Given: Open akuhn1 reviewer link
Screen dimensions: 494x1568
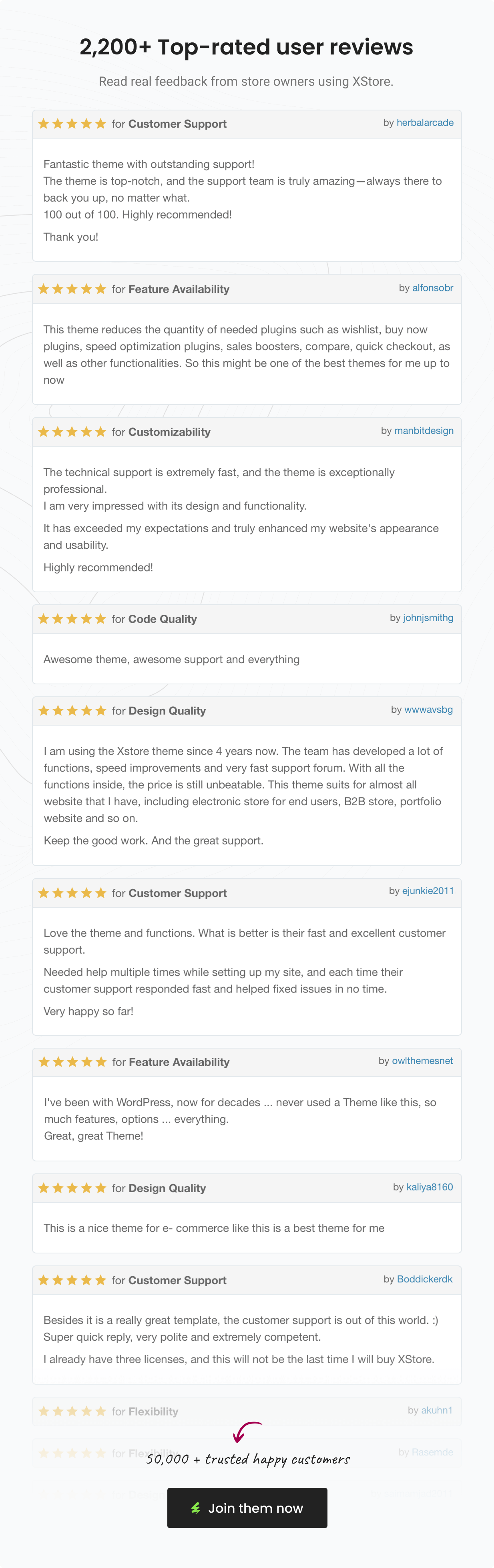Looking at the screenshot, I should (x=437, y=1410).
